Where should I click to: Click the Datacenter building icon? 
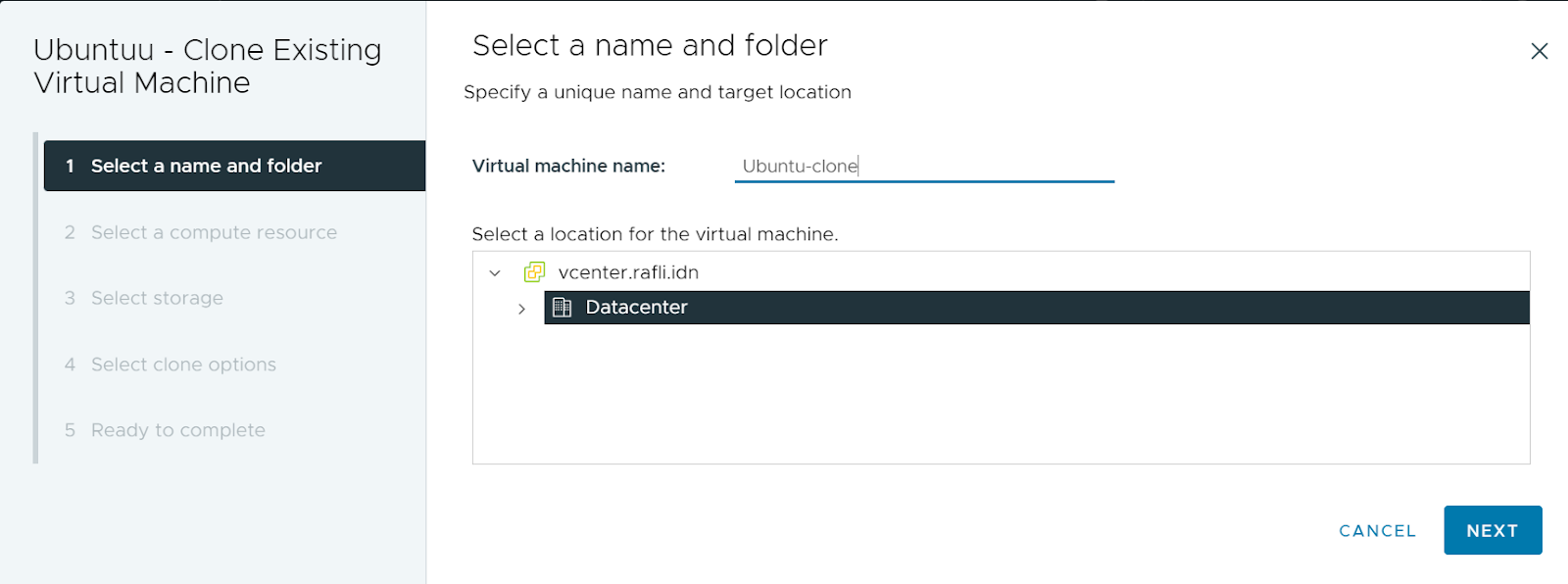[562, 308]
